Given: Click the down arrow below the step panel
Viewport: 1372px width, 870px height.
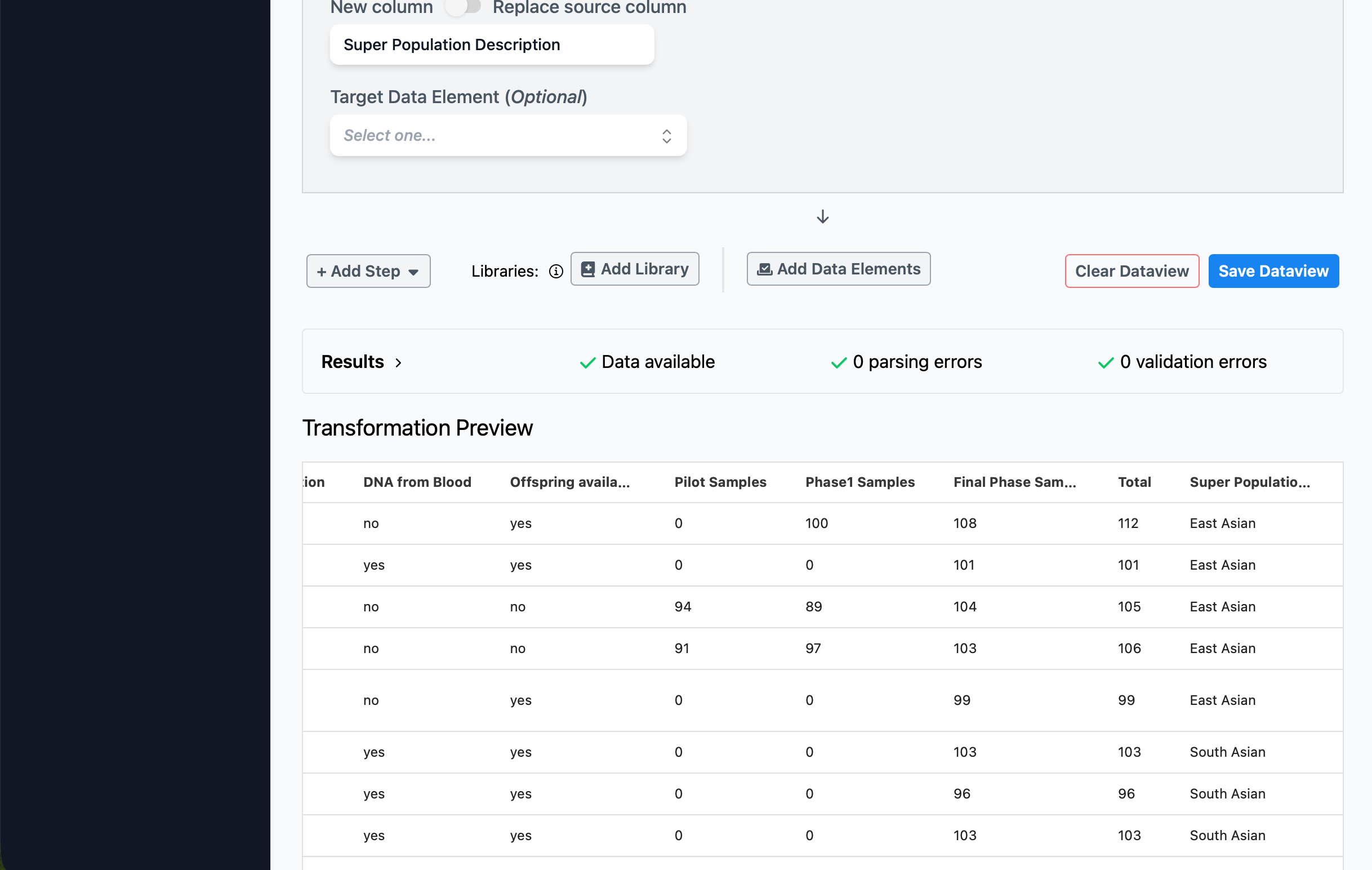Looking at the screenshot, I should tap(822, 216).
